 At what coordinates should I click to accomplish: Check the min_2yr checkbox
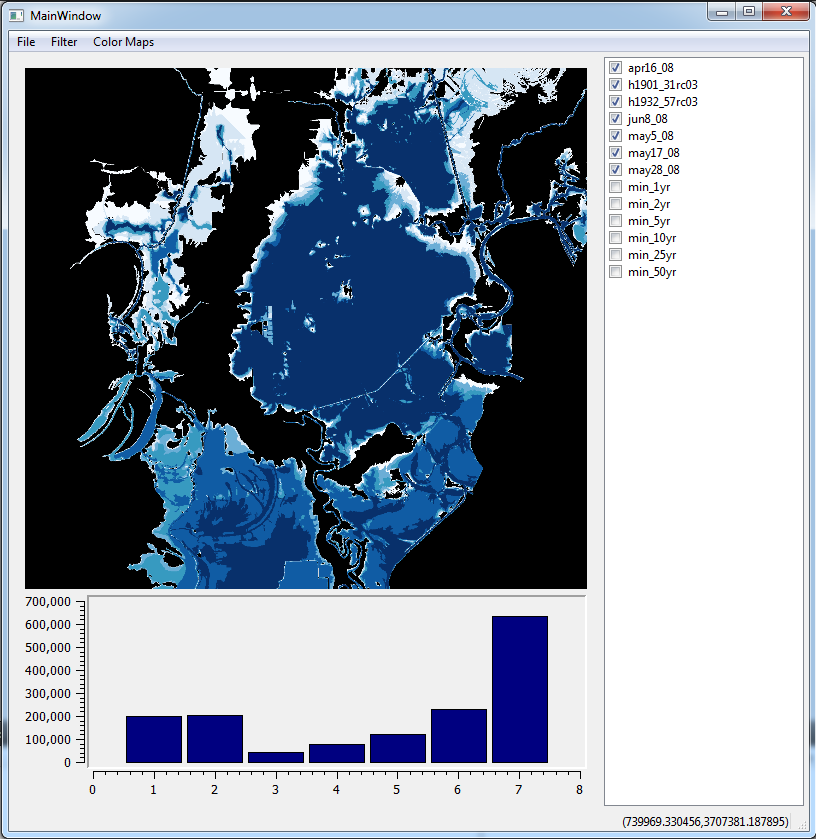point(615,204)
